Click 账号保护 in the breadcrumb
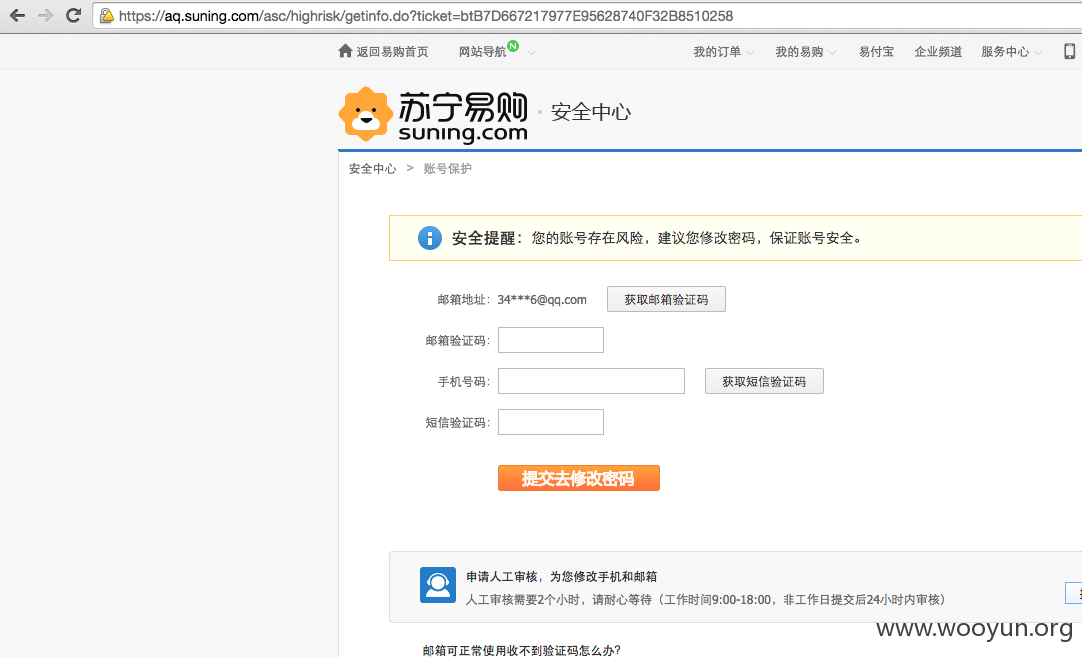Viewport: 1082px width, 657px height. pyautogui.click(x=448, y=168)
